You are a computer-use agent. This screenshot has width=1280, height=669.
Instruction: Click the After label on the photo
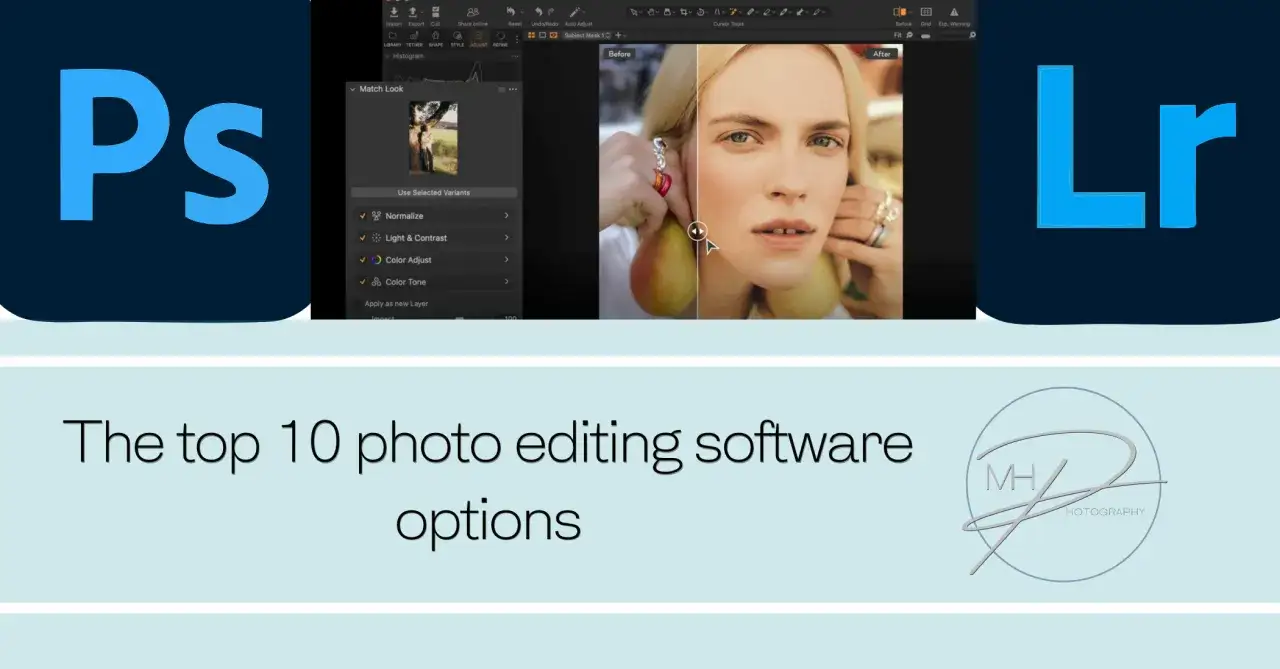[x=882, y=54]
